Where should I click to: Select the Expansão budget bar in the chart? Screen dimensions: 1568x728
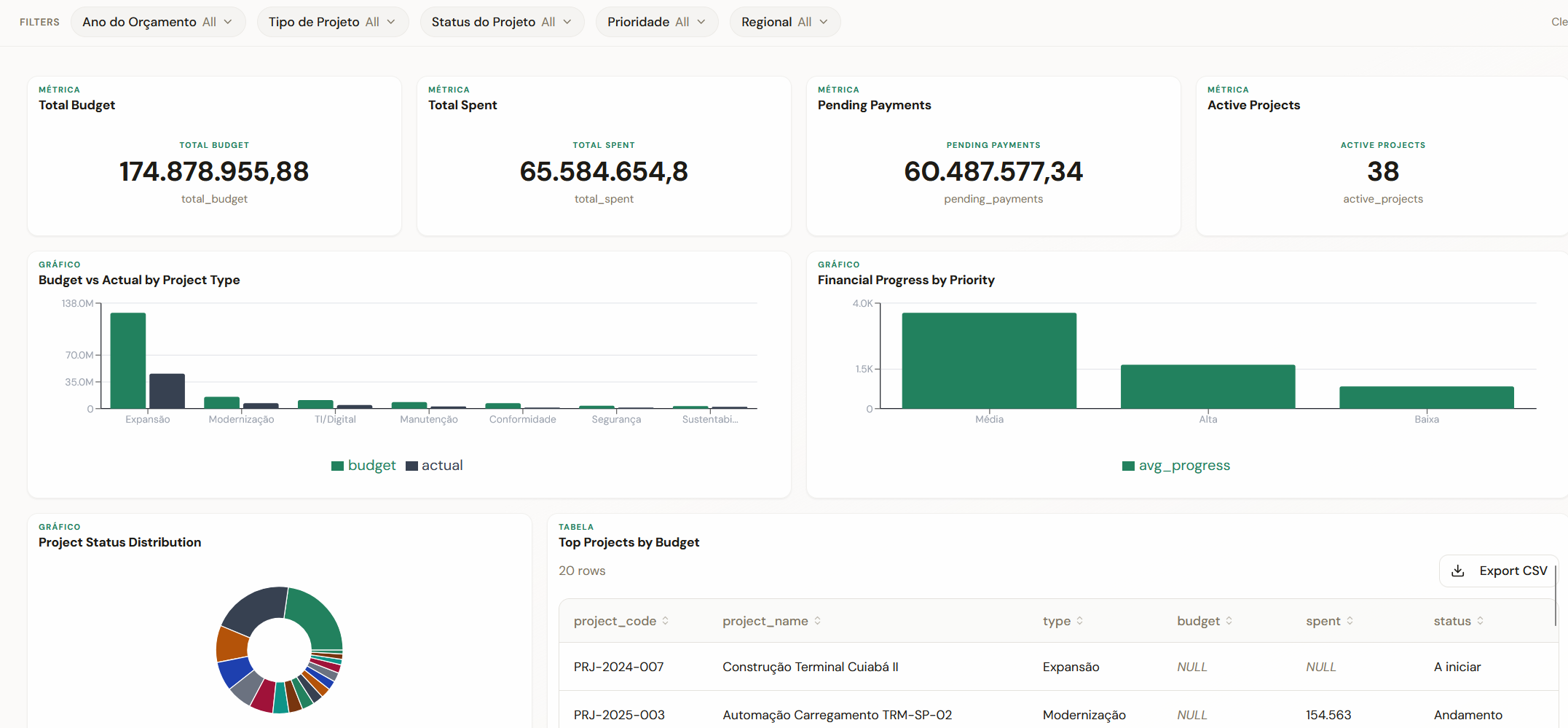[x=127, y=361]
